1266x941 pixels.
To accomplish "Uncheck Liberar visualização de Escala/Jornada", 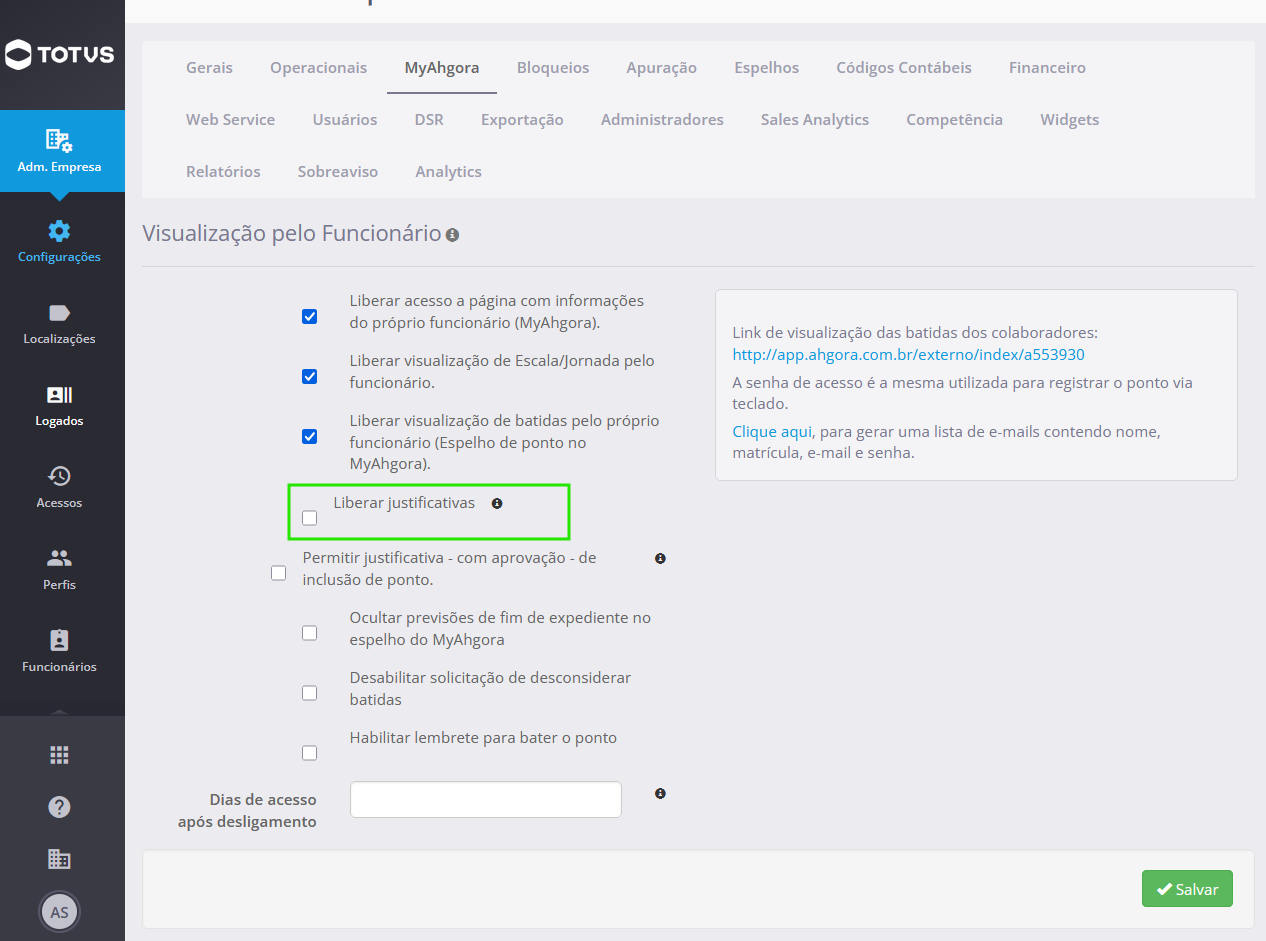I will click(x=309, y=376).
